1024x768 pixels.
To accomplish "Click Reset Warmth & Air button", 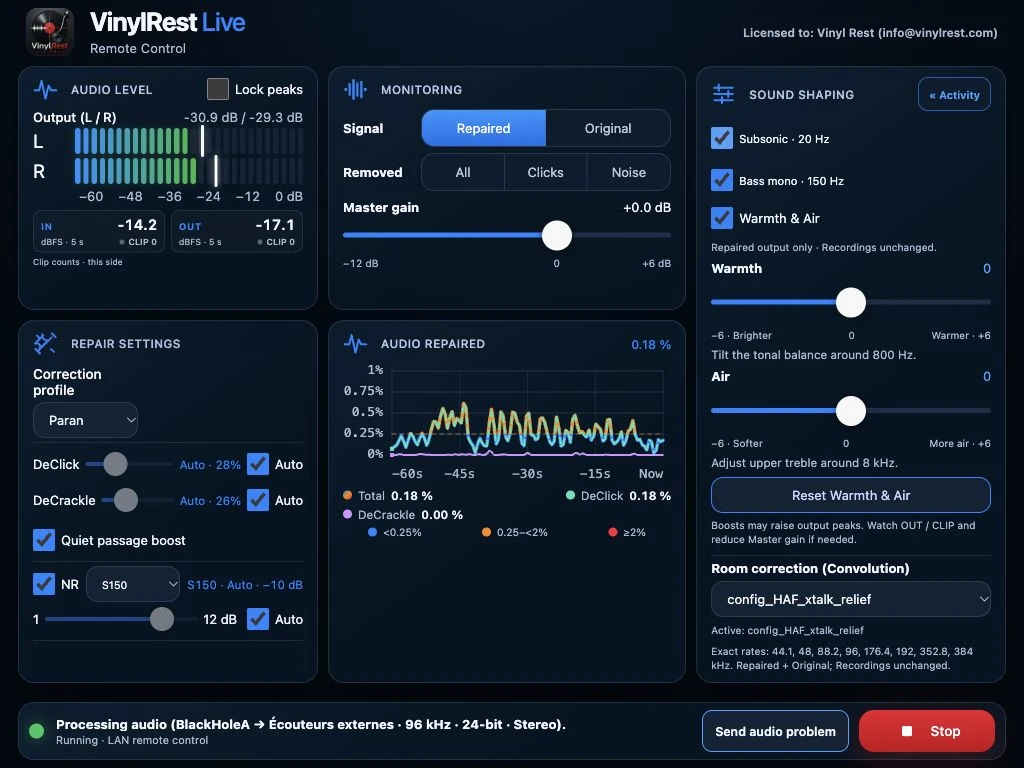I will [850, 495].
